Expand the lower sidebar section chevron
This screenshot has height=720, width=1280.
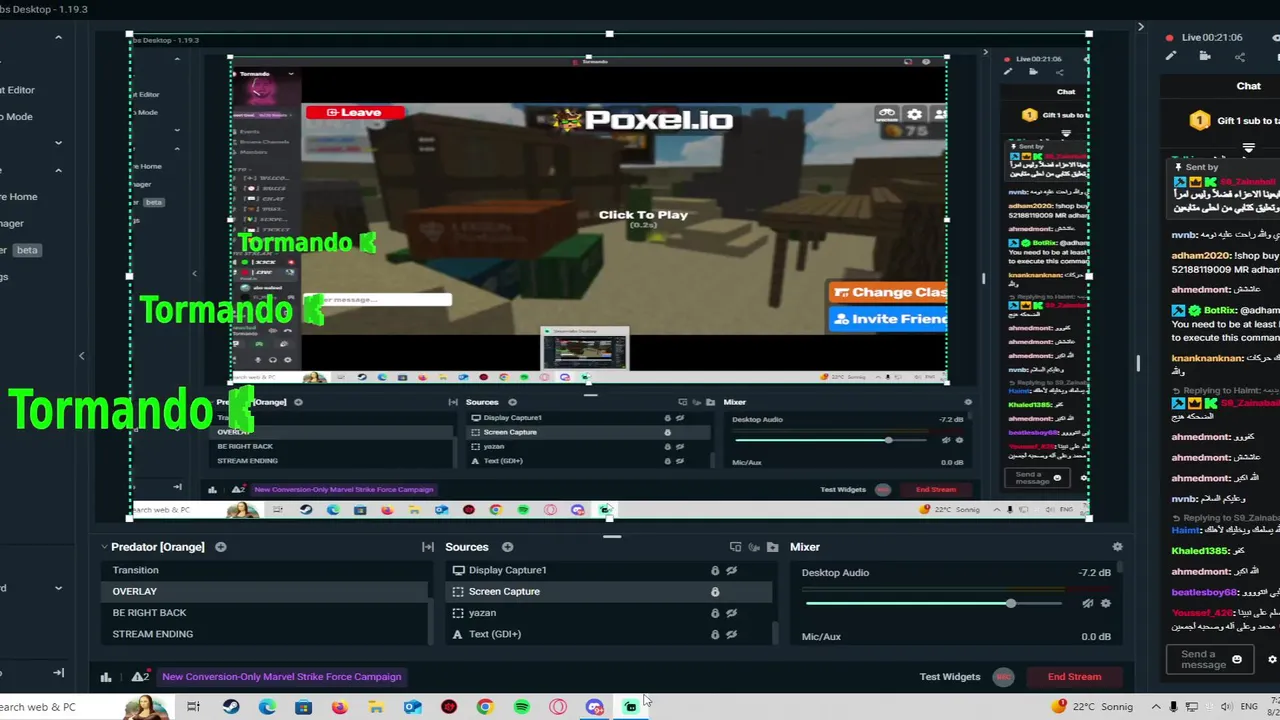[58, 588]
